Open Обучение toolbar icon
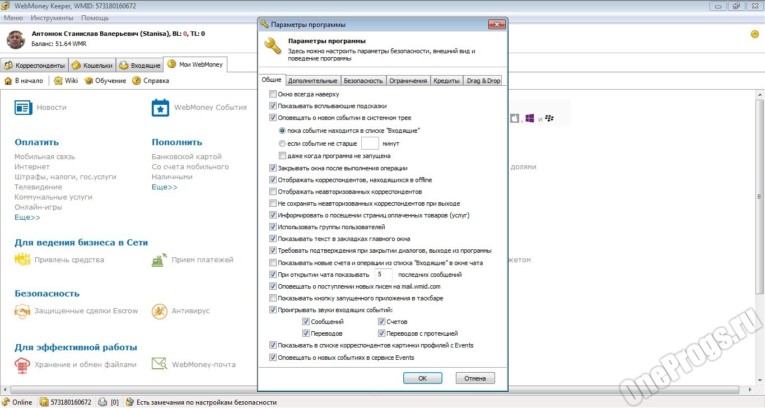The image size is (765, 408). pos(89,81)
